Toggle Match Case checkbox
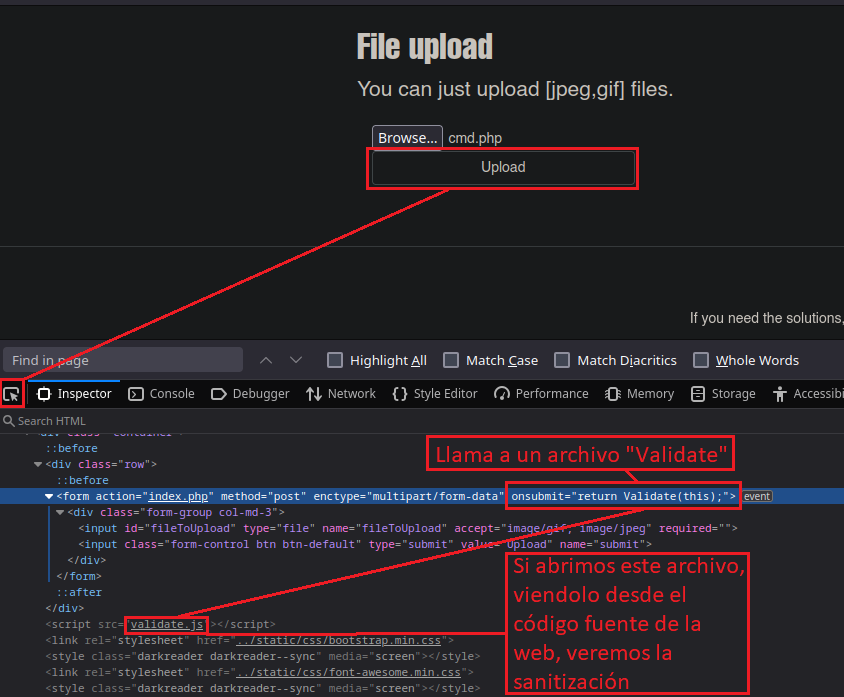Screen dimensions: 844x697 [451, 360]
